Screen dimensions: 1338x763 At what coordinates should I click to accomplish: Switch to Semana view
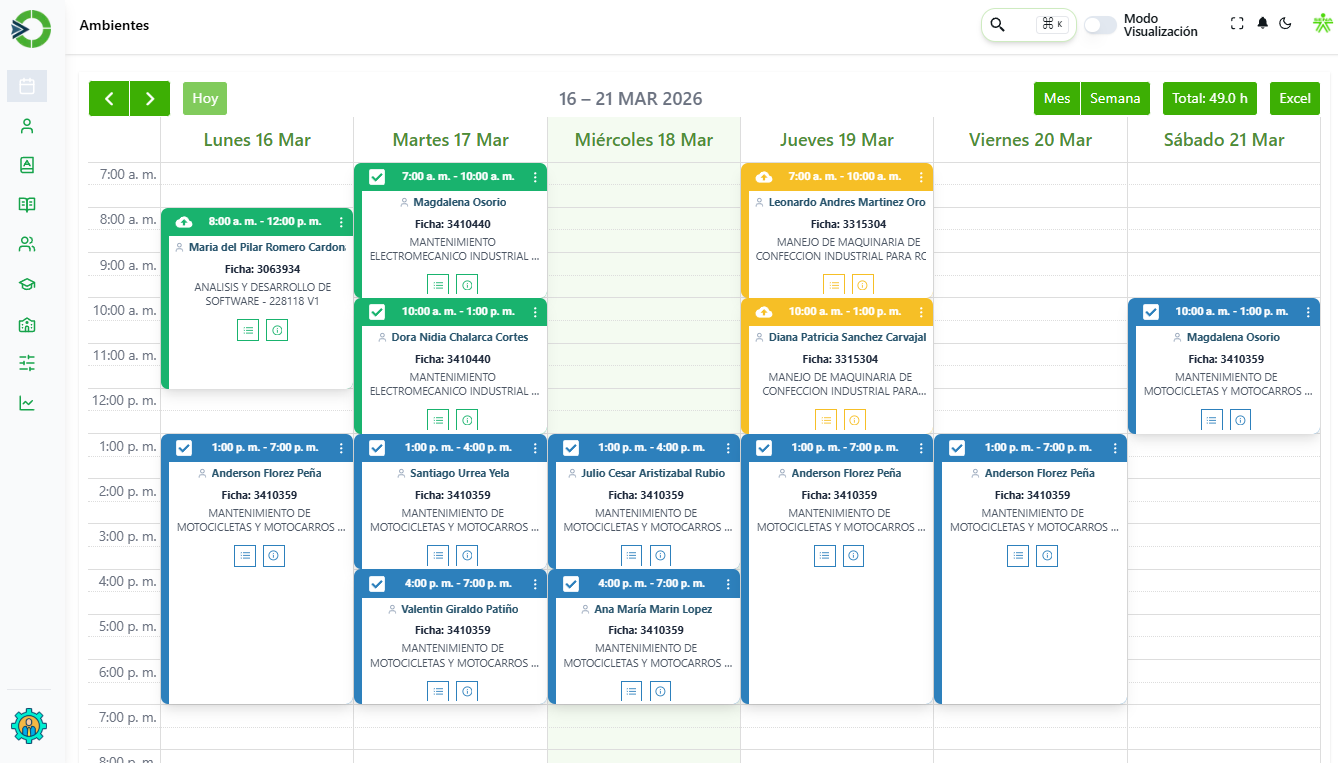pyautogui.click(x=1115, y=98)
